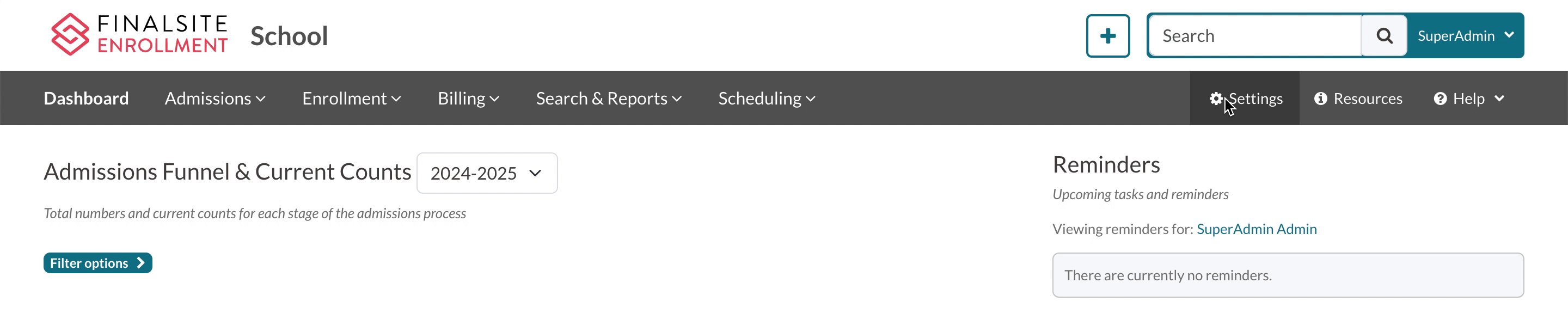This screenshot has height=332, width=1568.
Task: Click the Settings gear icon
Action: [1216, 99]
